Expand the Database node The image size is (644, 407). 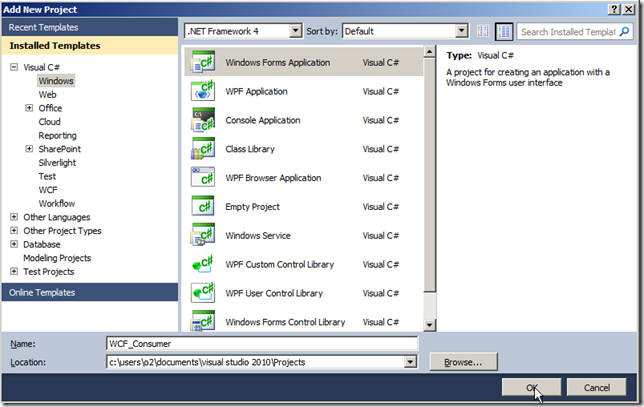14,244
